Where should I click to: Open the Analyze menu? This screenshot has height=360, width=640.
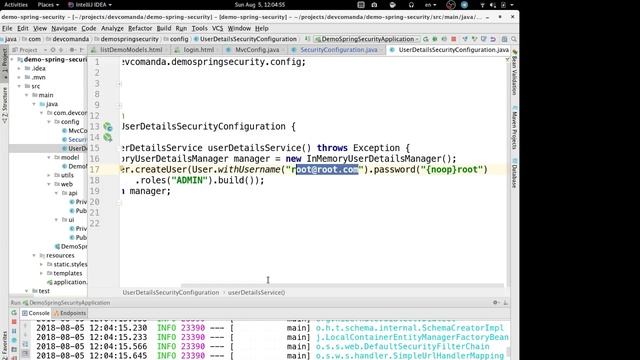[x=112, y=28]
